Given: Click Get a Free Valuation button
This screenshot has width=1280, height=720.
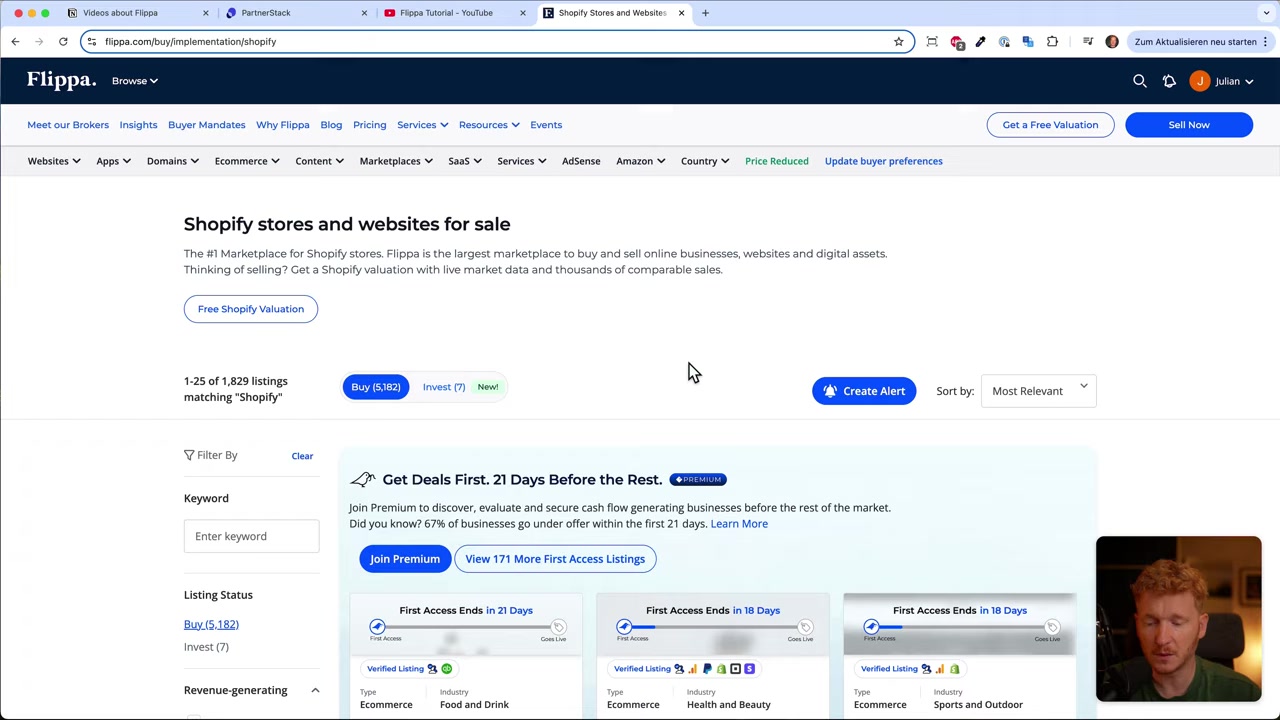Looking at the screenshot, I should click(x=1050, y=125).
